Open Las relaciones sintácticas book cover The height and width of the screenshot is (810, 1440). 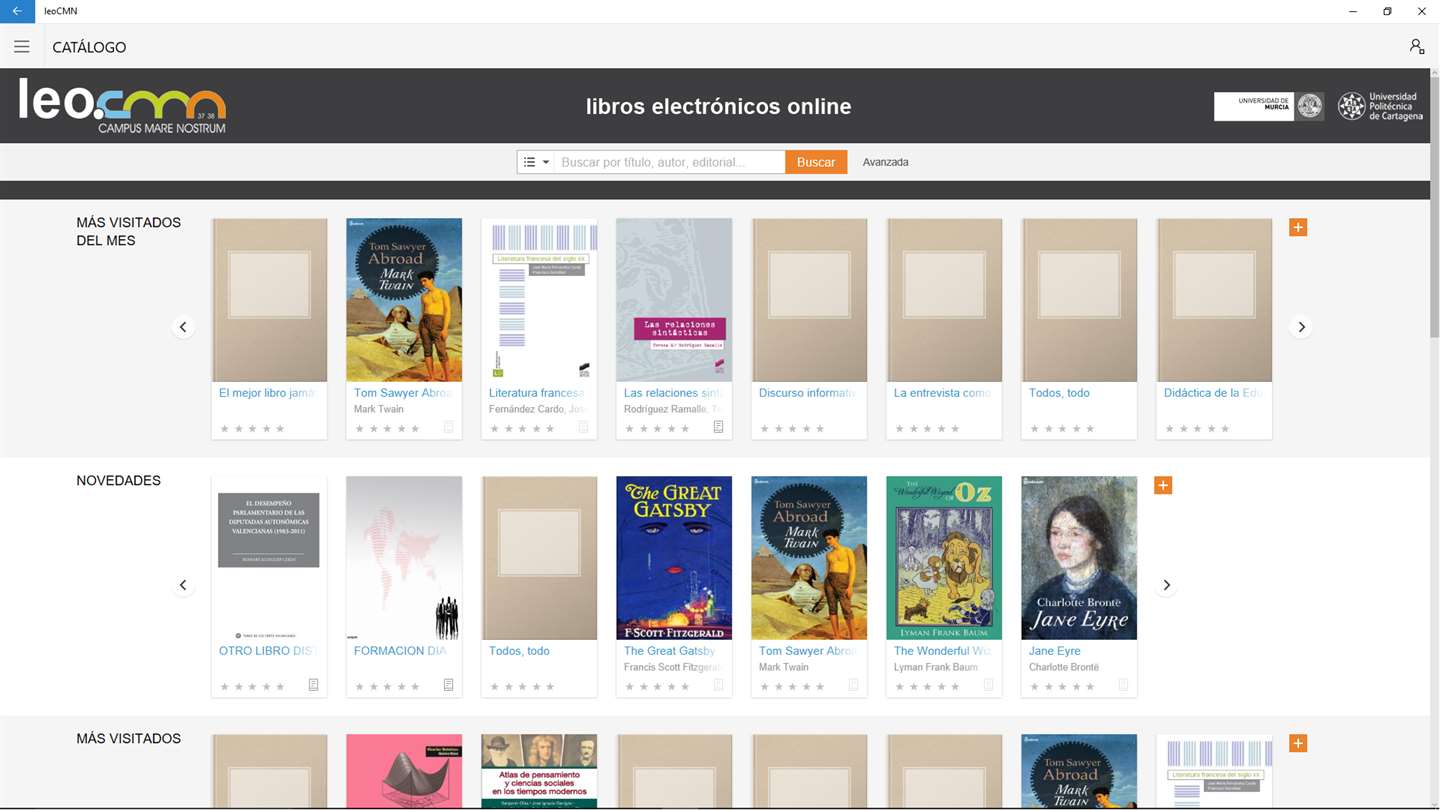pyautogui.click(x=674, y=300)
